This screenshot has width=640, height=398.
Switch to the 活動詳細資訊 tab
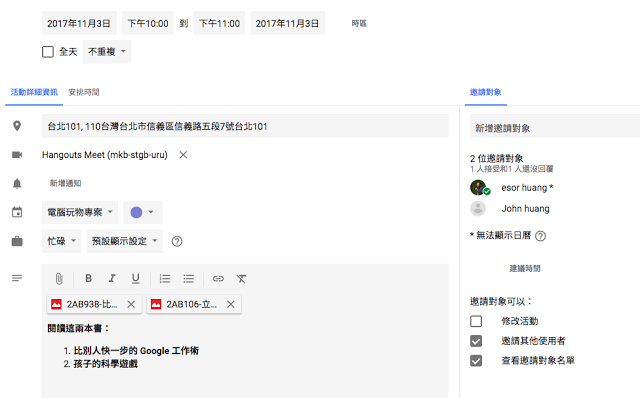tap(34, 92)
